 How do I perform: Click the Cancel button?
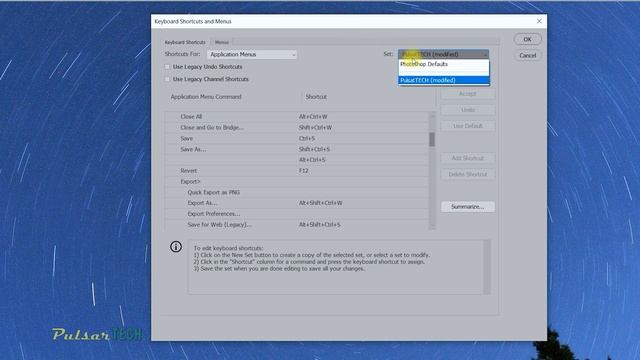(527, 55)
